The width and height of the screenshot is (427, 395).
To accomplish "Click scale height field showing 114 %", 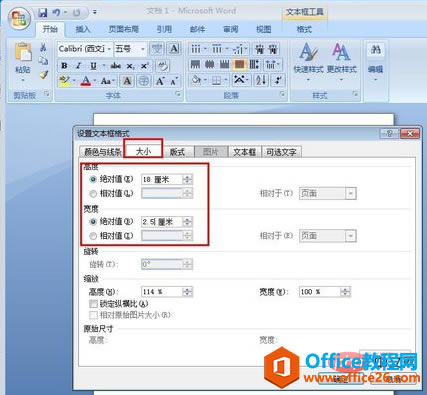I will pyautogui.click(x=162, y=292).
